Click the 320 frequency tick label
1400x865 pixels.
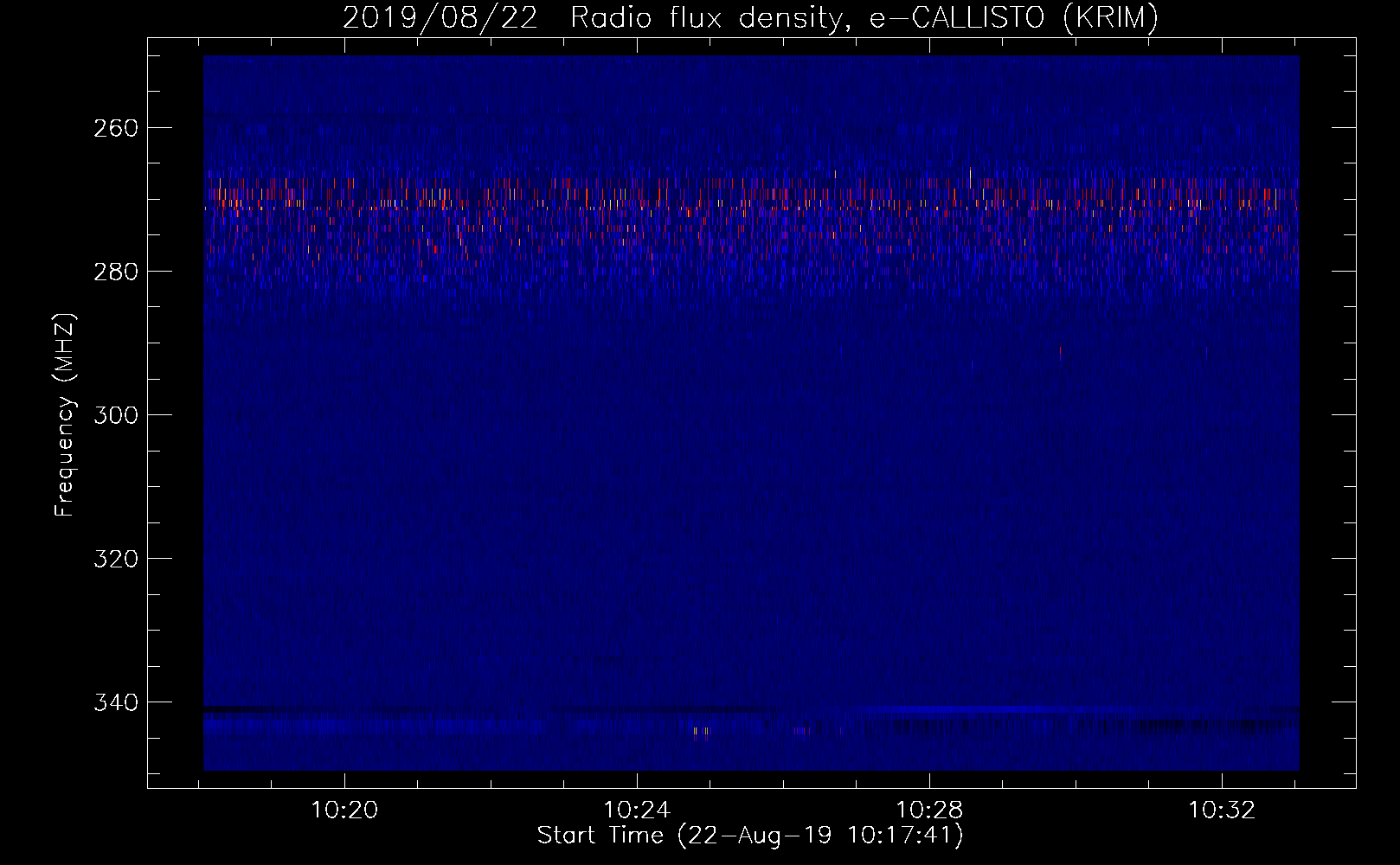[x=116, y=559]
